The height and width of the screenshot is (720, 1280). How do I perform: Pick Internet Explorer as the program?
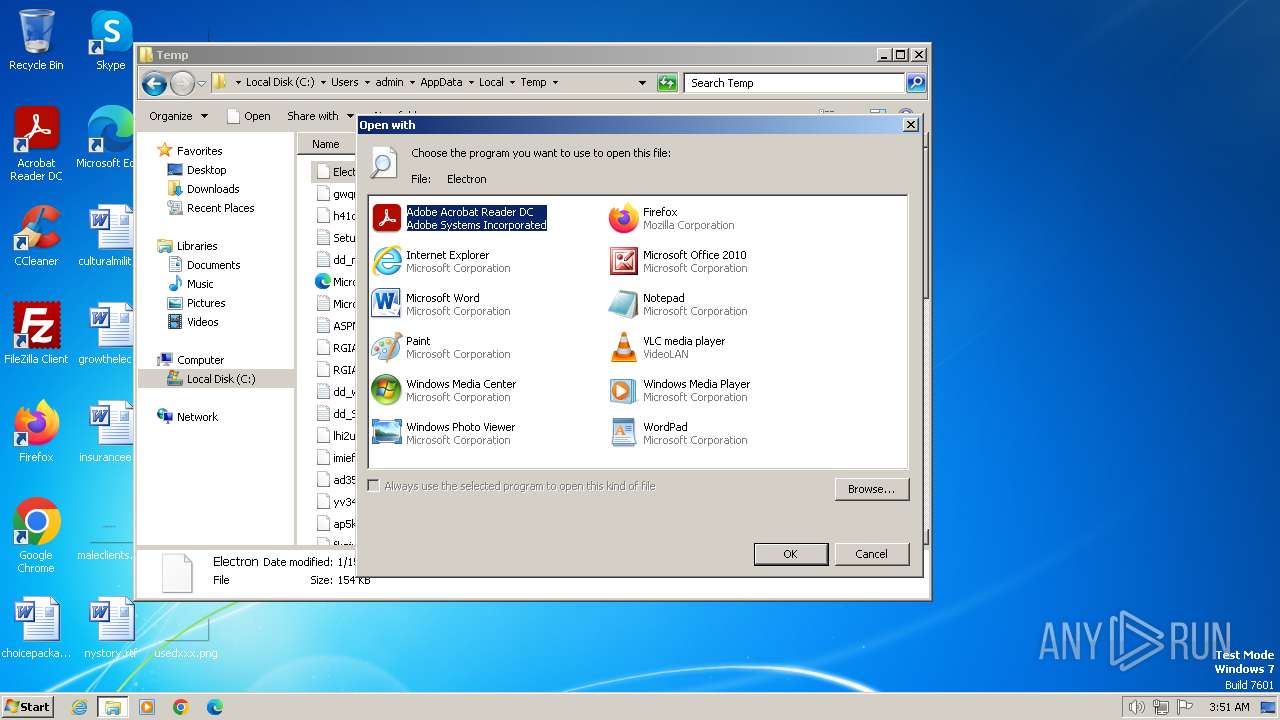pyautogui.click(x=442, y=261)
